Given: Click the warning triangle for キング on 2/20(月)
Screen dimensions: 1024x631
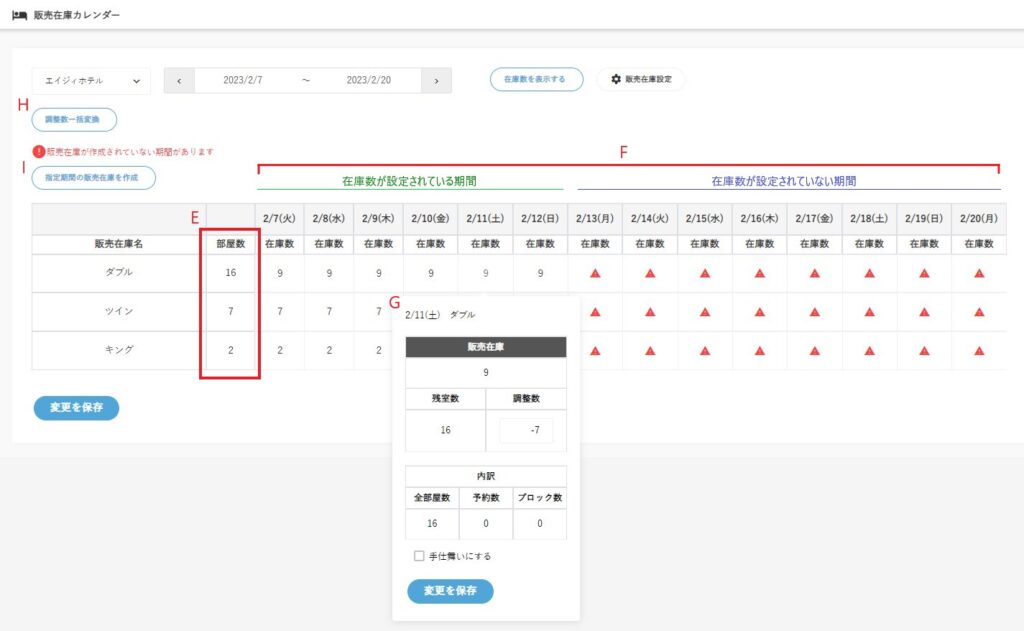Looking at the screenshot, I should point(978,351).
